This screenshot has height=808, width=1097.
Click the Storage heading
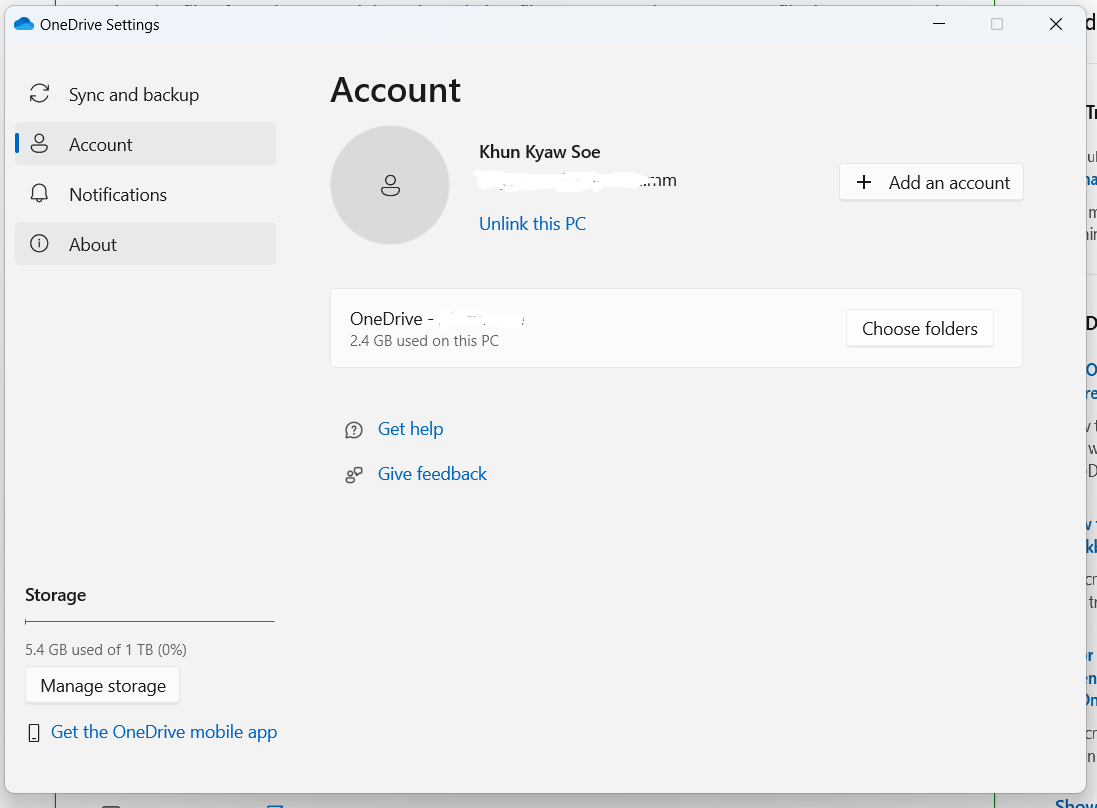pyautogui.click(x=56, y=595)
